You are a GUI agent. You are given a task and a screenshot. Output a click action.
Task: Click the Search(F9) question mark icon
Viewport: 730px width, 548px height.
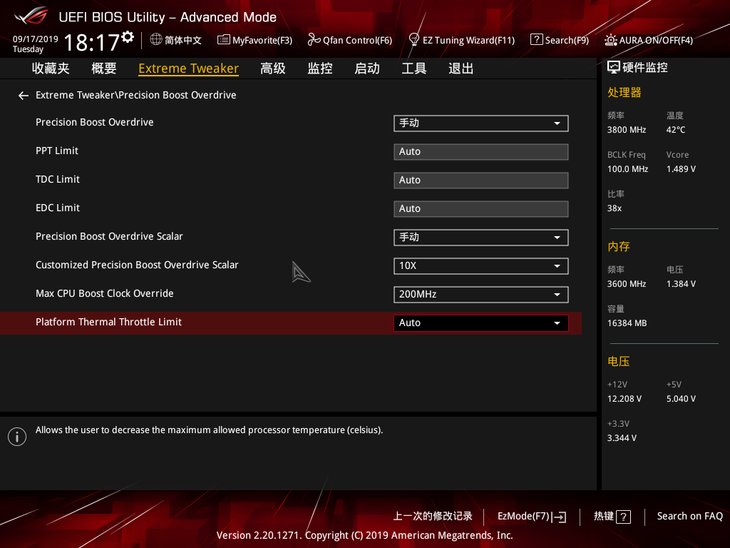point(536,40)
